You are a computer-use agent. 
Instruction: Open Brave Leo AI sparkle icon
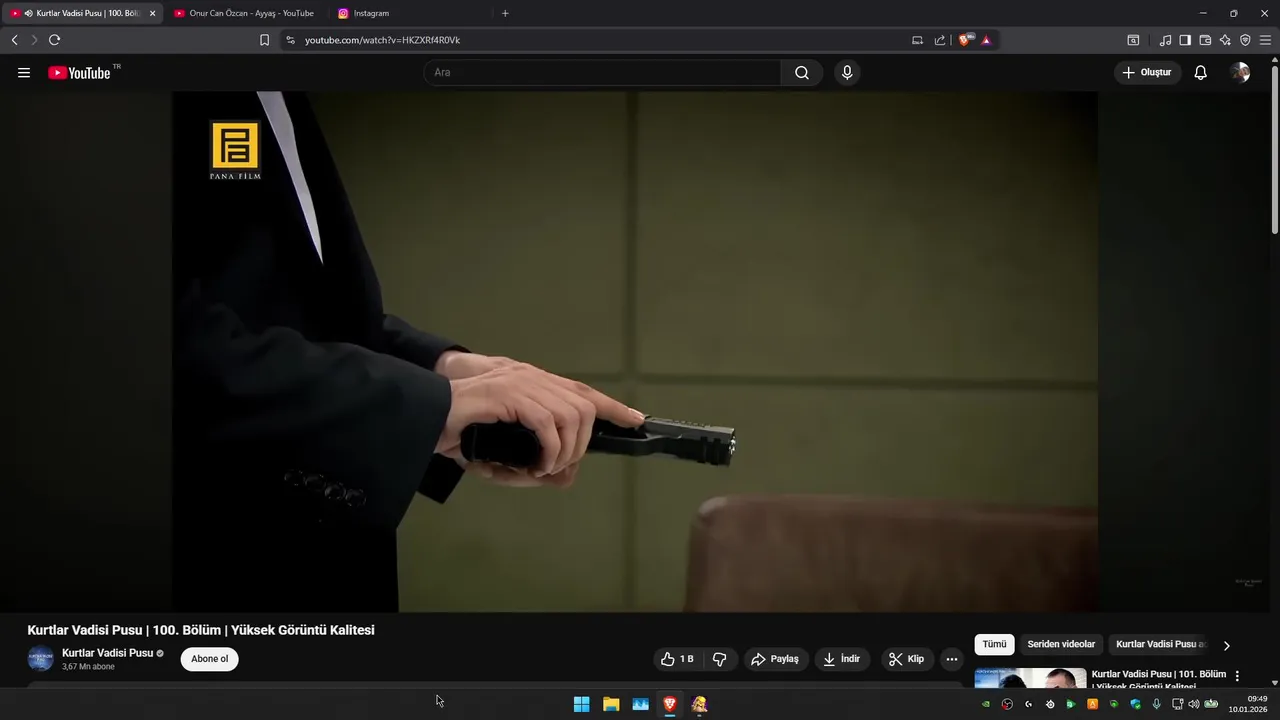(x=1225, y=40)
